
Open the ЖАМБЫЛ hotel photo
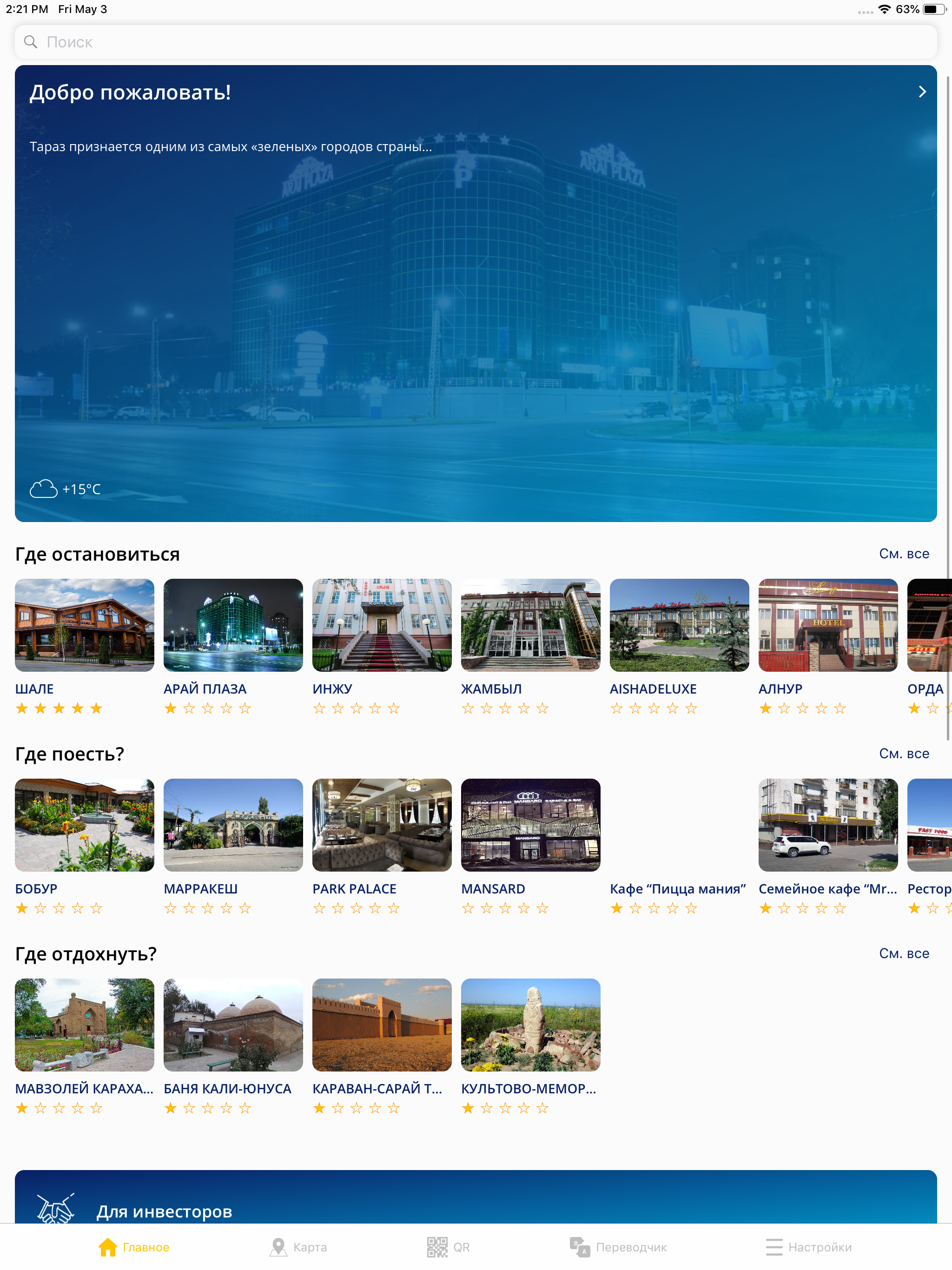[x=530, y=625]
